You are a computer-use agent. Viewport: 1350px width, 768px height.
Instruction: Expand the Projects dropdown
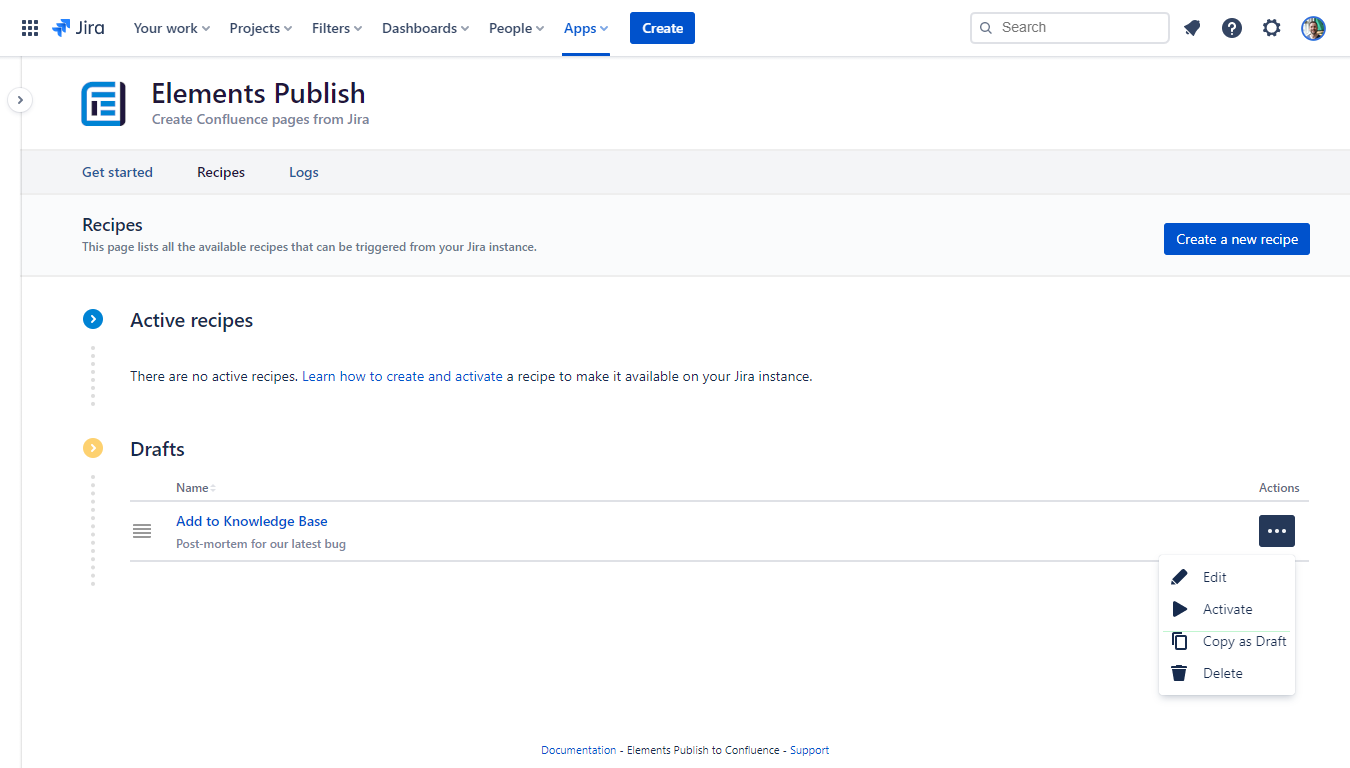[259, 28]
